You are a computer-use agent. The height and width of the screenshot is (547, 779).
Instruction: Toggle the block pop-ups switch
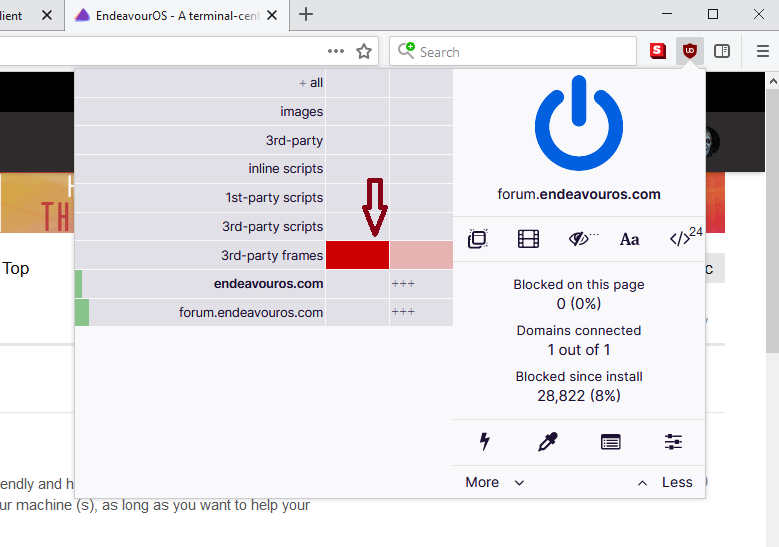[x=478, y=239]
